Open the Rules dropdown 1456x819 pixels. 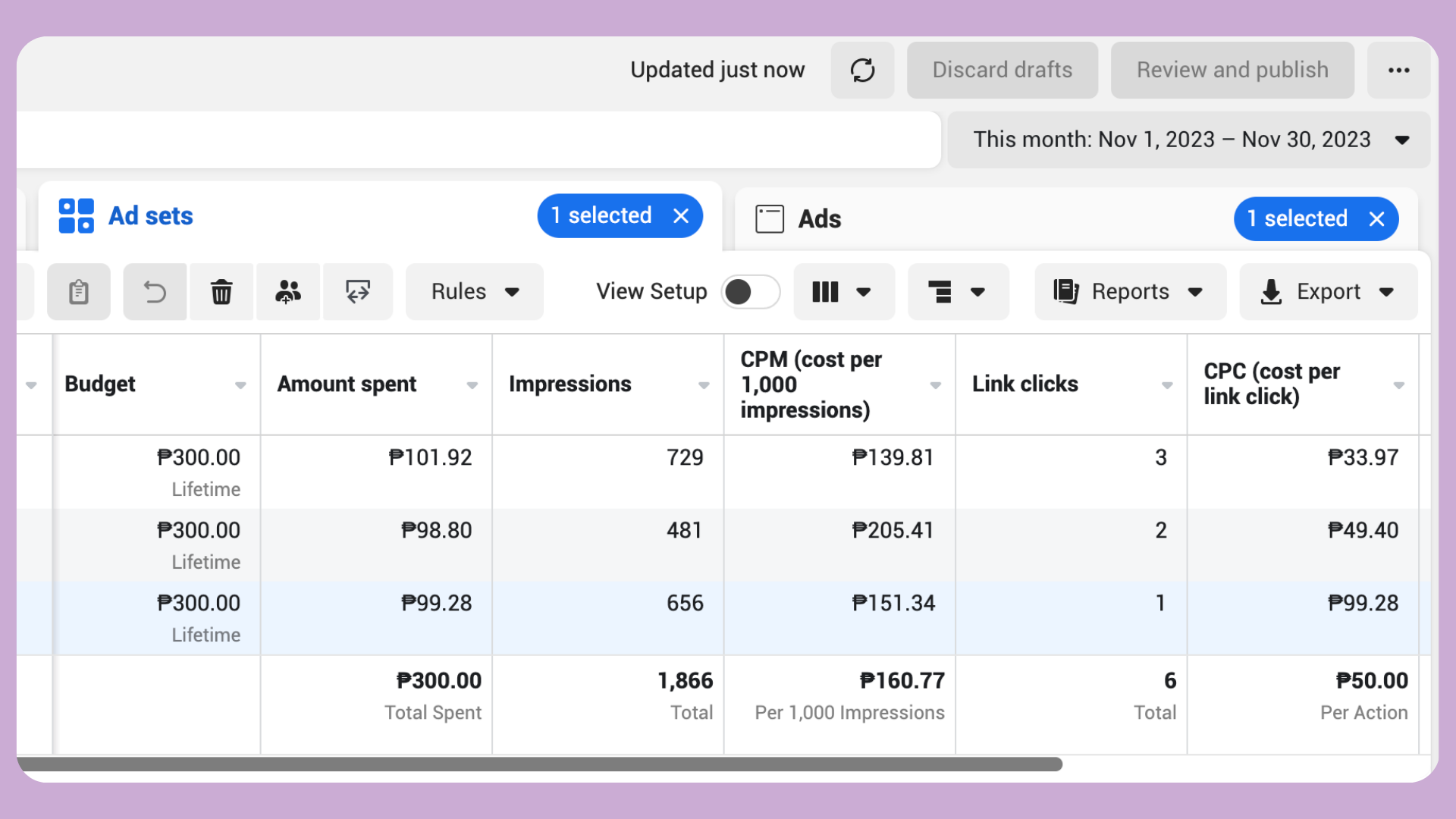tap(475, 292)
